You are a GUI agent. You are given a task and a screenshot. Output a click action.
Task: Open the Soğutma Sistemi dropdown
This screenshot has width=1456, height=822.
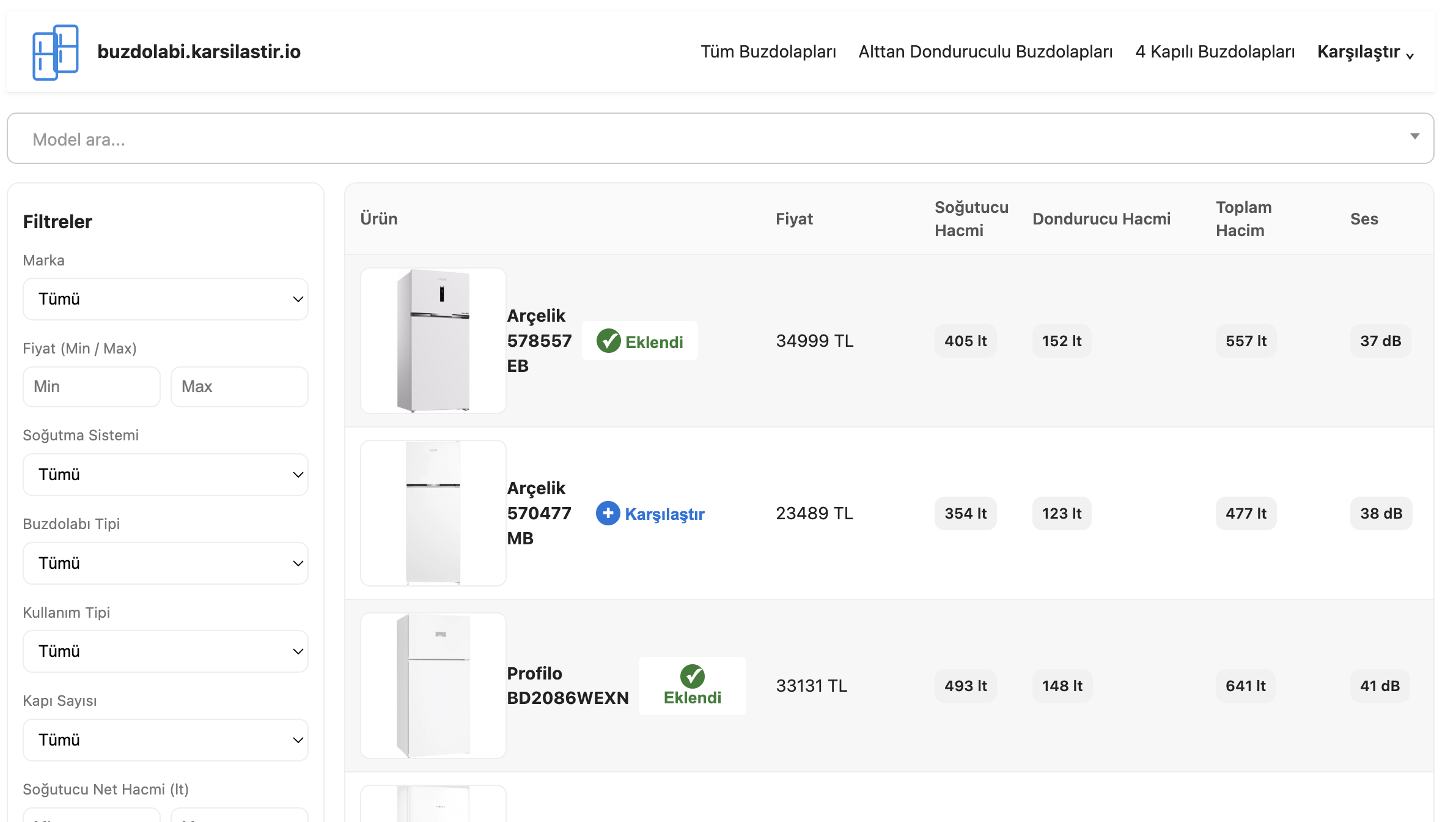(165, 475)
